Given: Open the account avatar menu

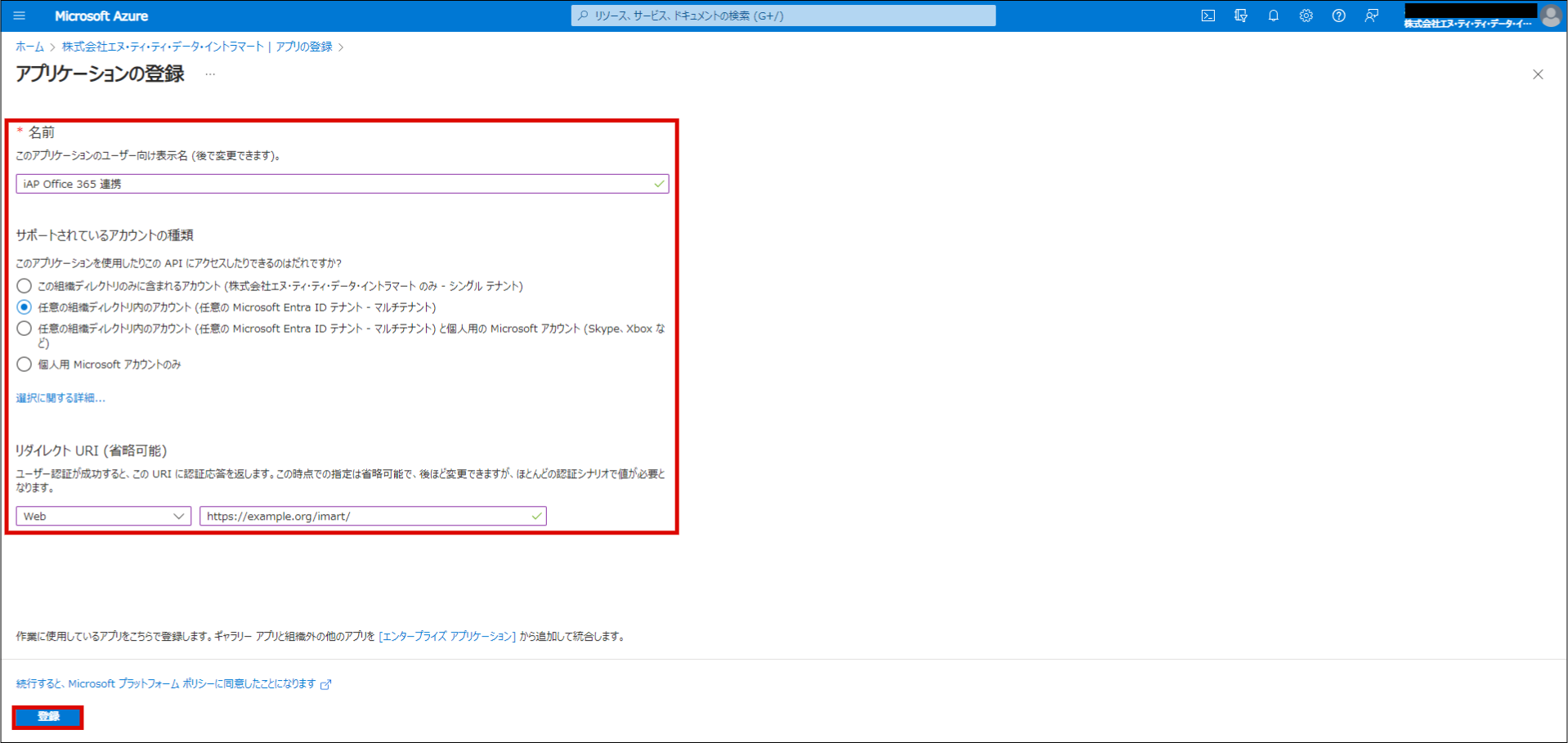Looking at the screenshot, I should coord(1550,16).
